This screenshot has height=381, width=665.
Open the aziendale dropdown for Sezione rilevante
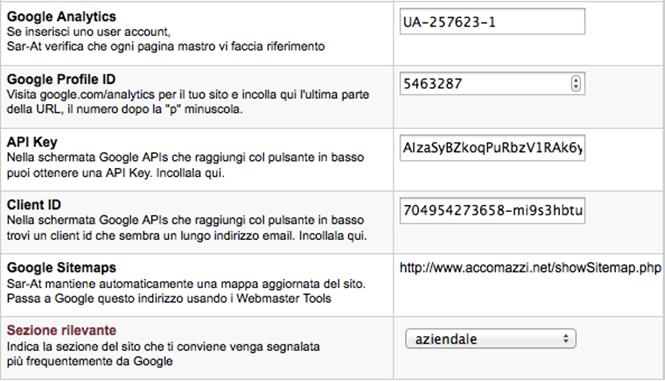tap(491, 339)
